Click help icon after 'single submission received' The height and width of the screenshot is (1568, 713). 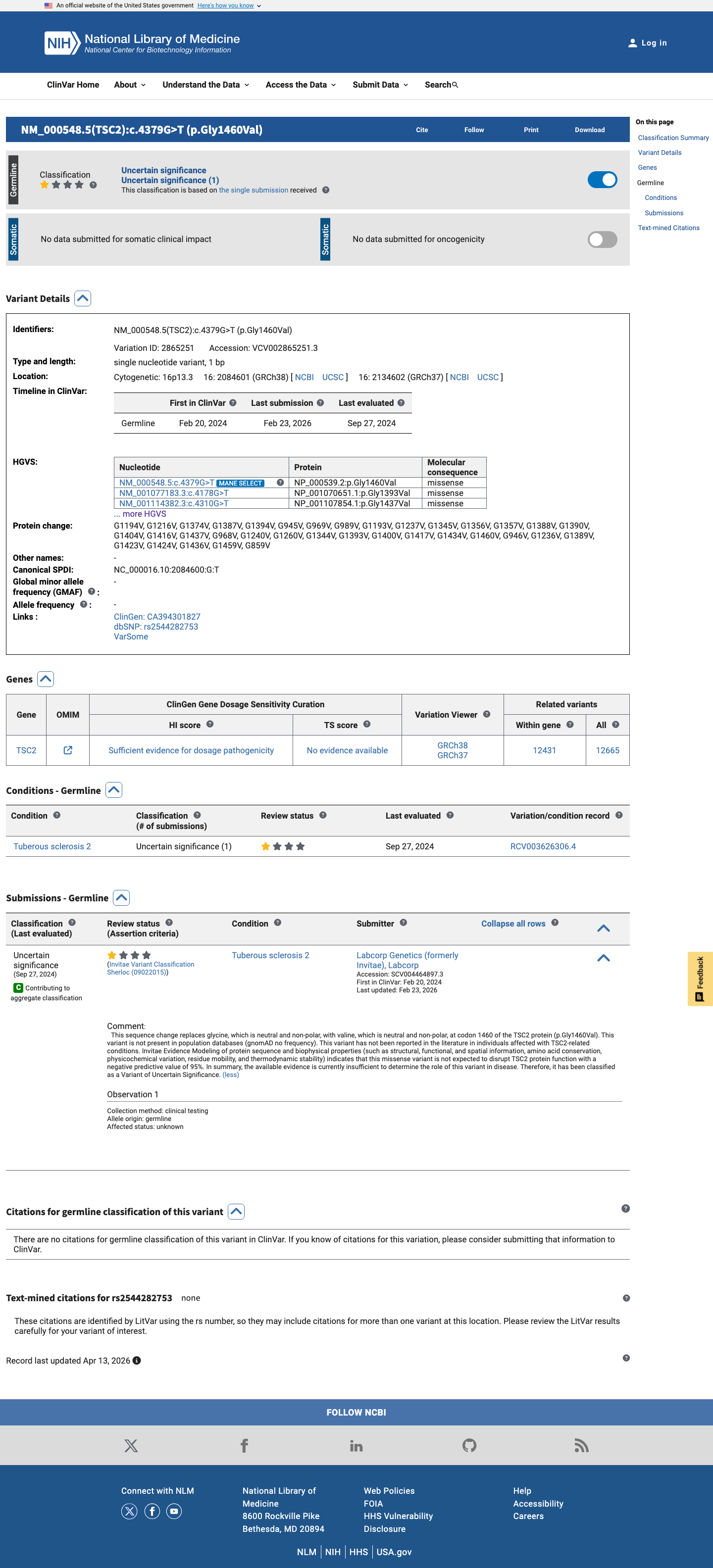point(326,190)
